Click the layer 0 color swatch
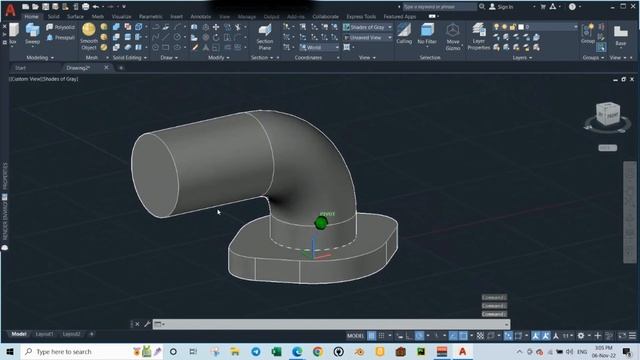Screen dimensions: 640x360 [x=521, y=27]
